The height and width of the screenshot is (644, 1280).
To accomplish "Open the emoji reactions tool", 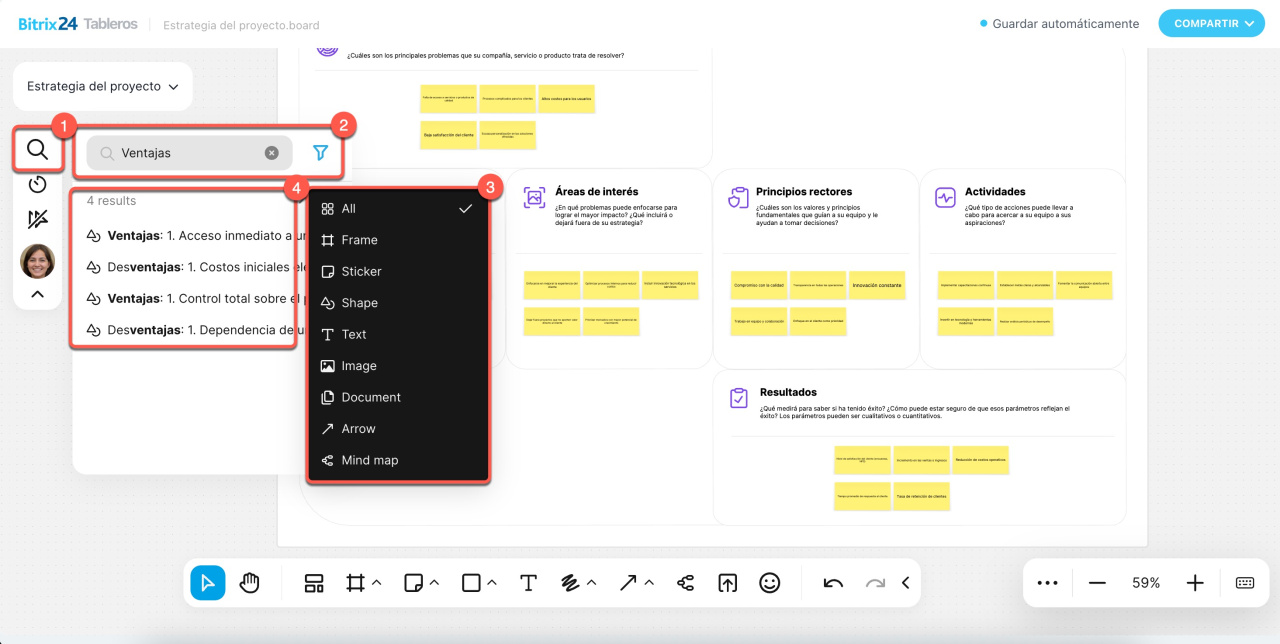I will 769,583.
